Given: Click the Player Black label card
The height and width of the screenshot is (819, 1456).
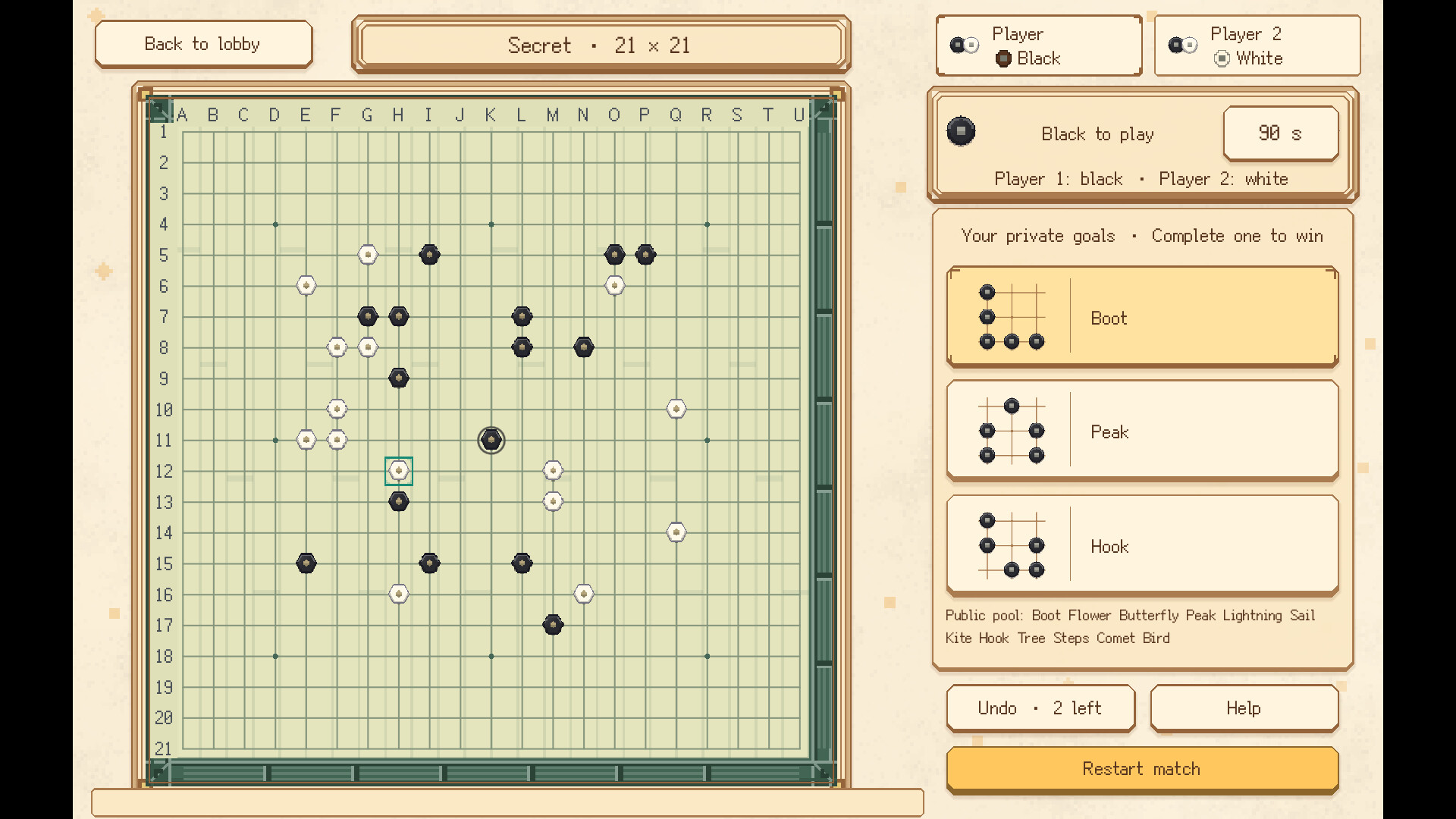Looking at the screenshot, I should click(1039, 45).
